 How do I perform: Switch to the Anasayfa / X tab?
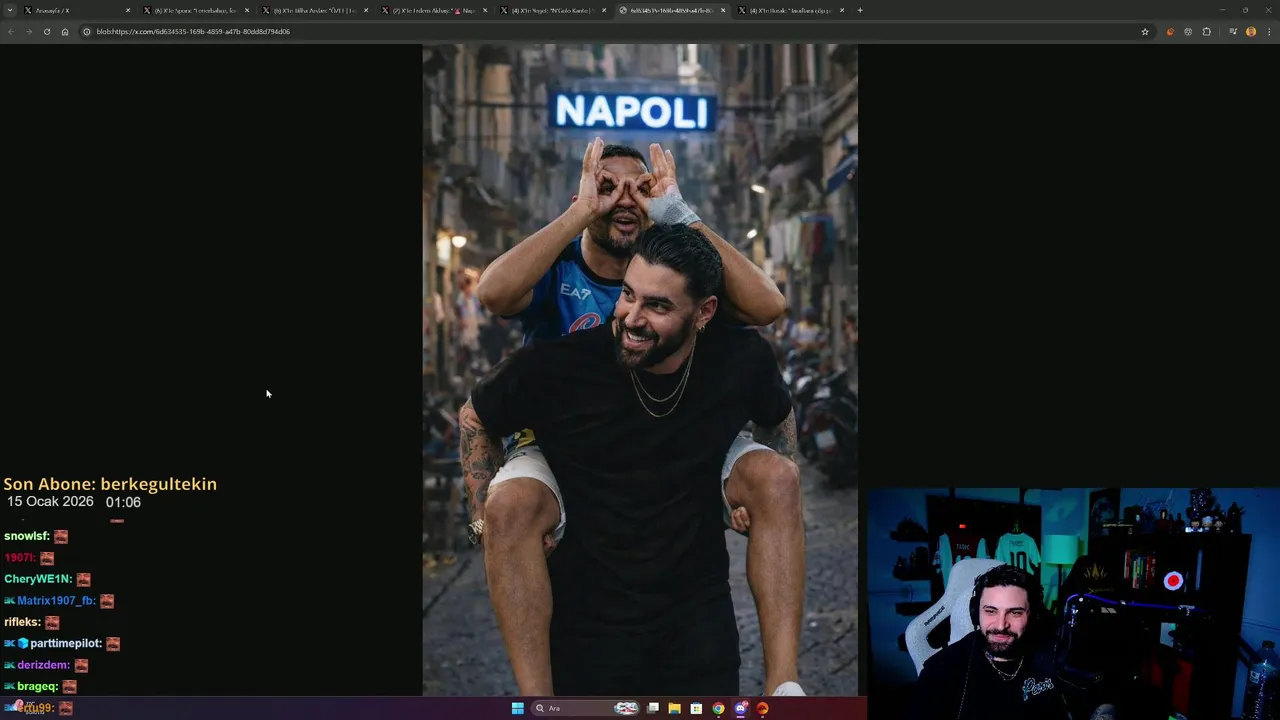tap(76, 10)
